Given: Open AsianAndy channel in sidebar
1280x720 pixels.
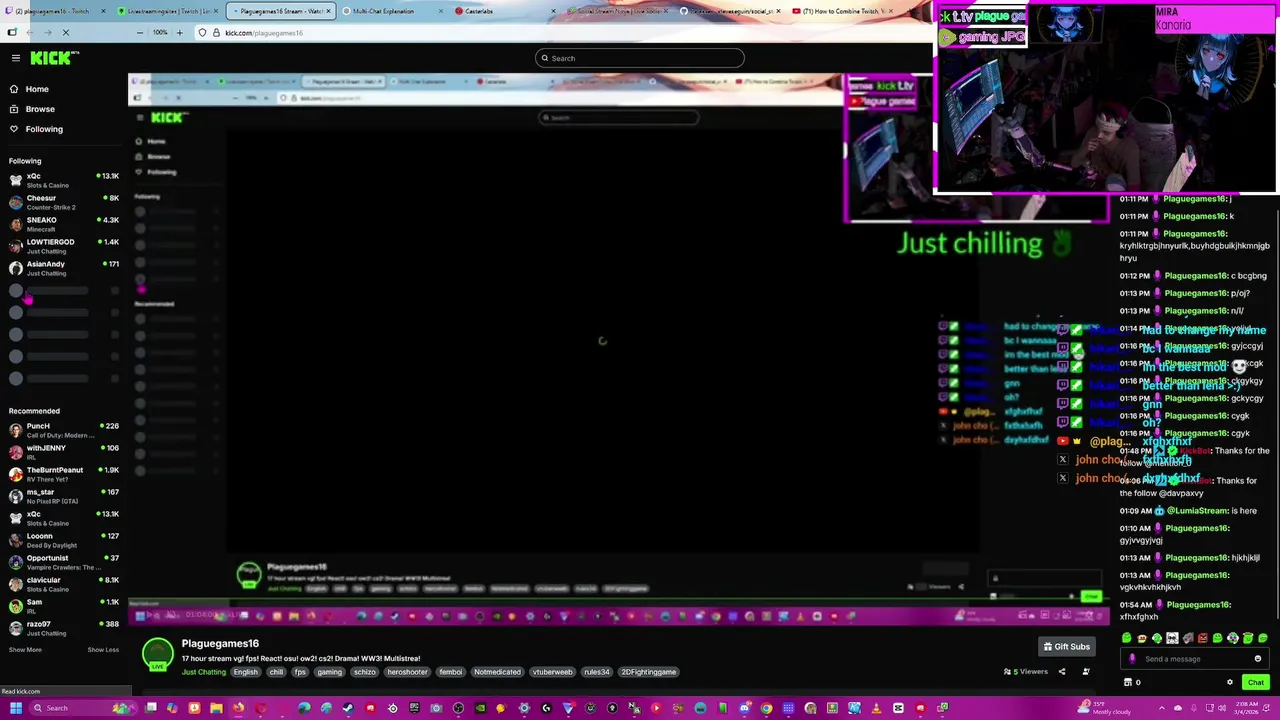Looking at the screenshot, I should 64,268.
